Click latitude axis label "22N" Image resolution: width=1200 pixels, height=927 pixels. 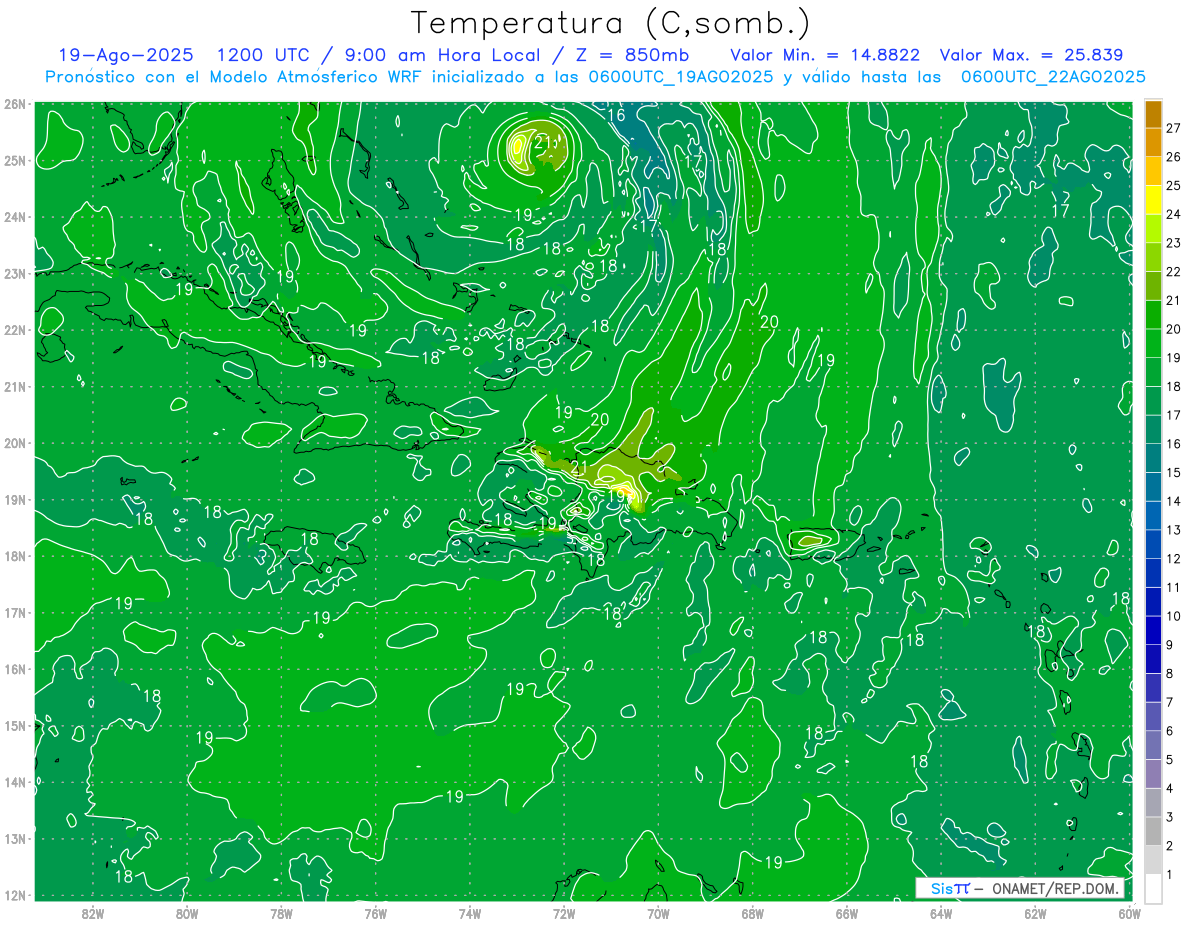[14, 330]
